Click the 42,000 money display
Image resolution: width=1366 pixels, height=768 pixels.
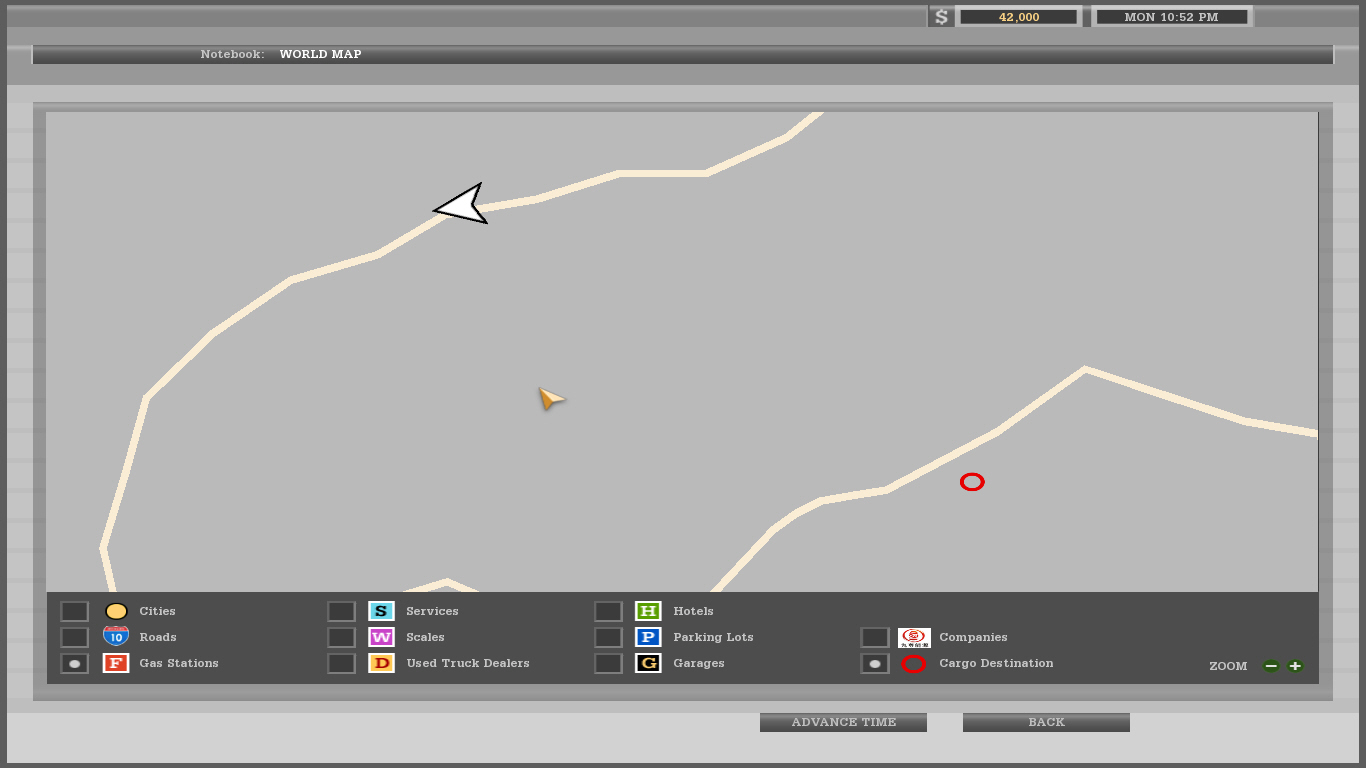pos(1018,17)
